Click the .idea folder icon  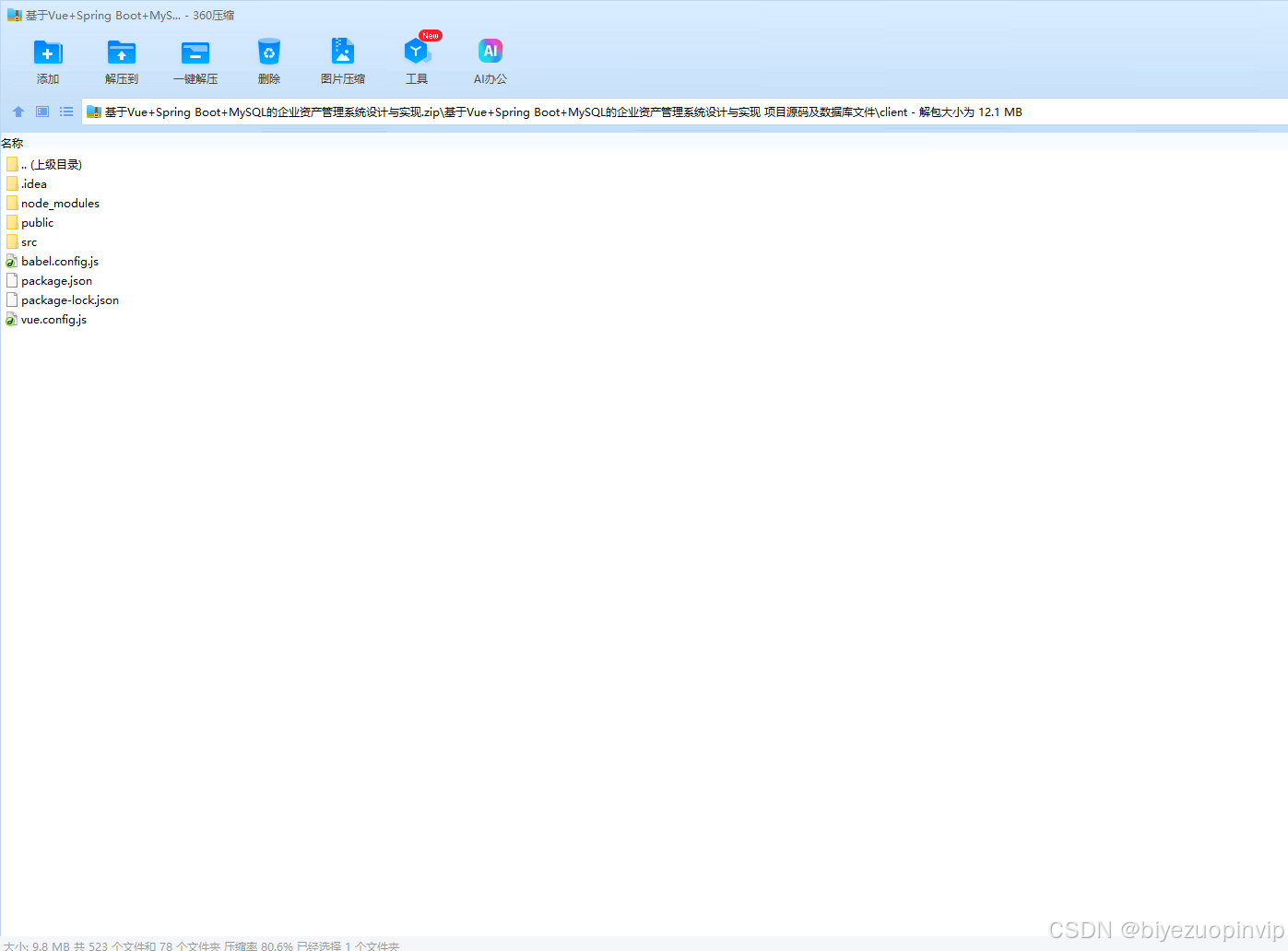tap(12, 183)
